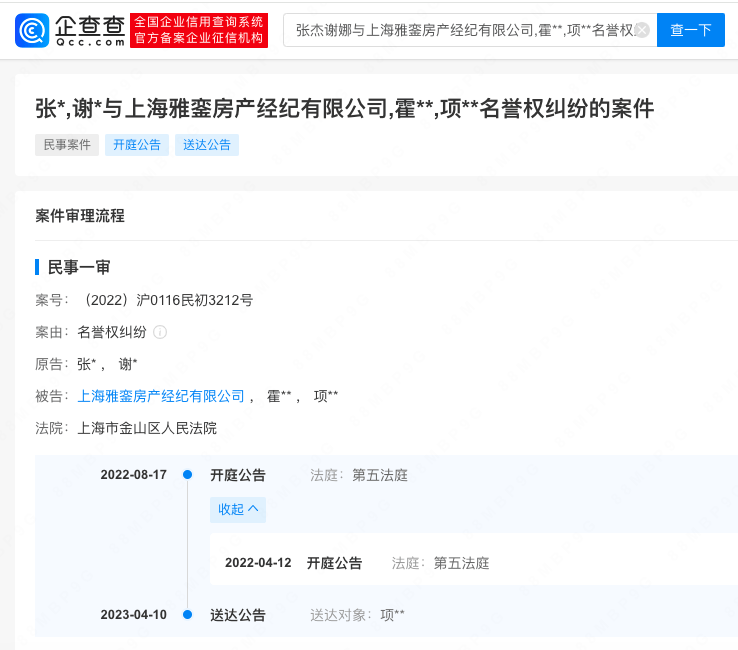Open 上海雅銮房产经纪有限公司 company link
738x650 pixels.
point(161,396)
